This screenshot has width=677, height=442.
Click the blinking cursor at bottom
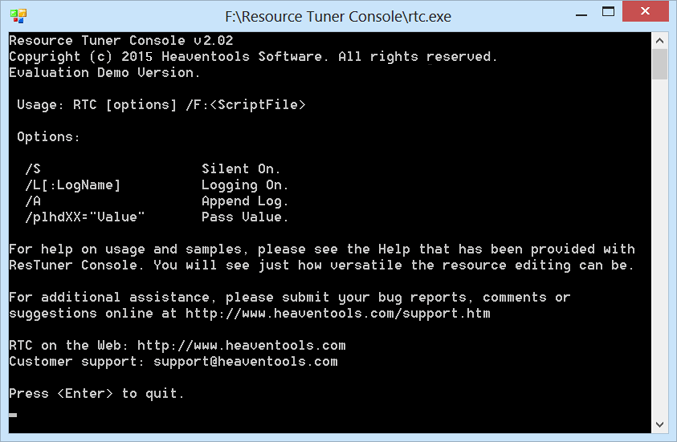coord(13,413)
